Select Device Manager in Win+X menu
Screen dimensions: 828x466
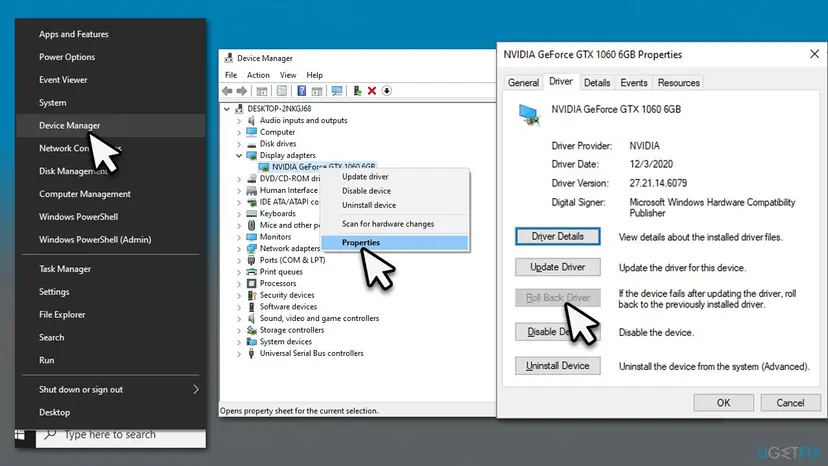[111, 126]
